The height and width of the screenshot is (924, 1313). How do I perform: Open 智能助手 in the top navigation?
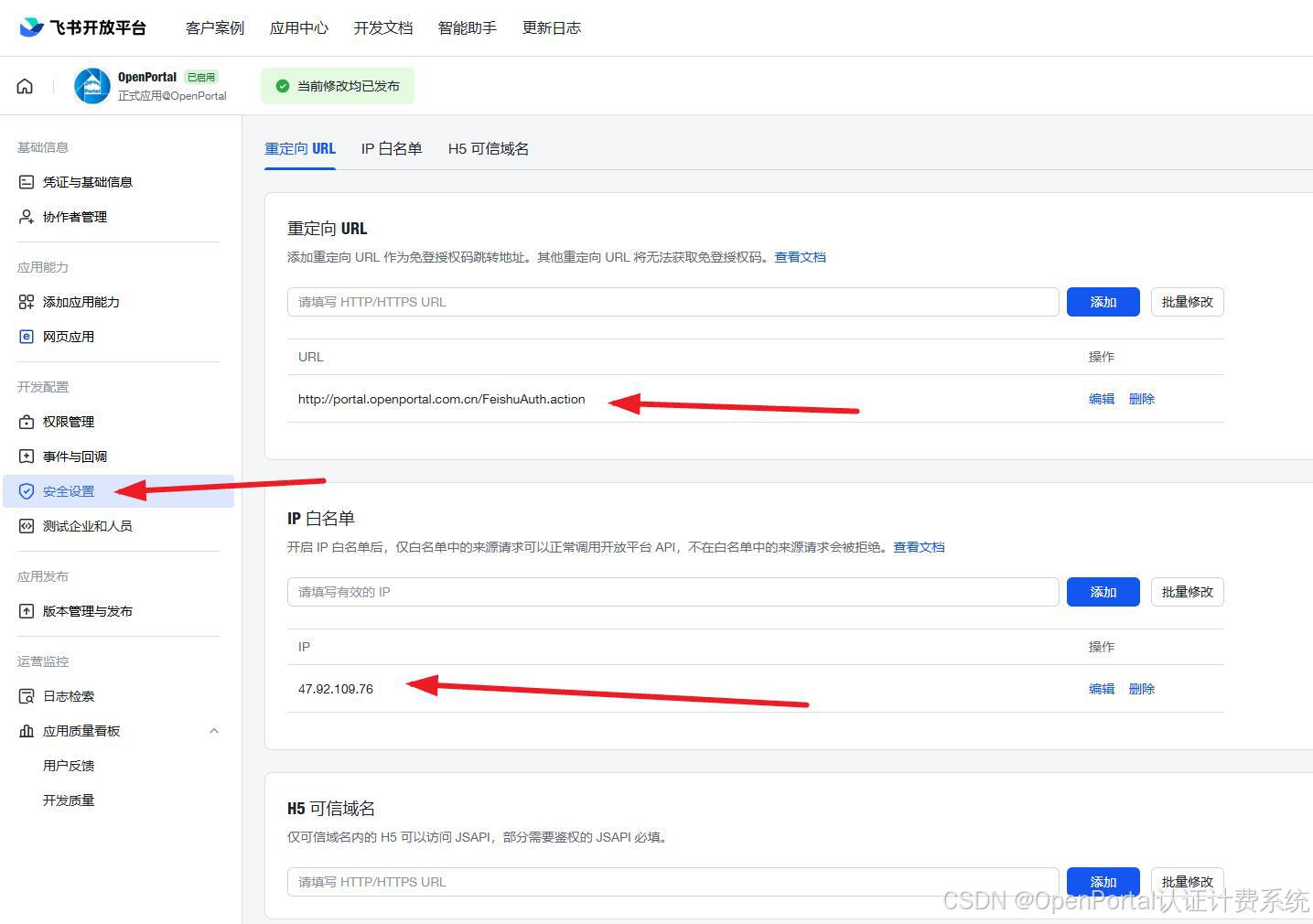tap(468, 28)
